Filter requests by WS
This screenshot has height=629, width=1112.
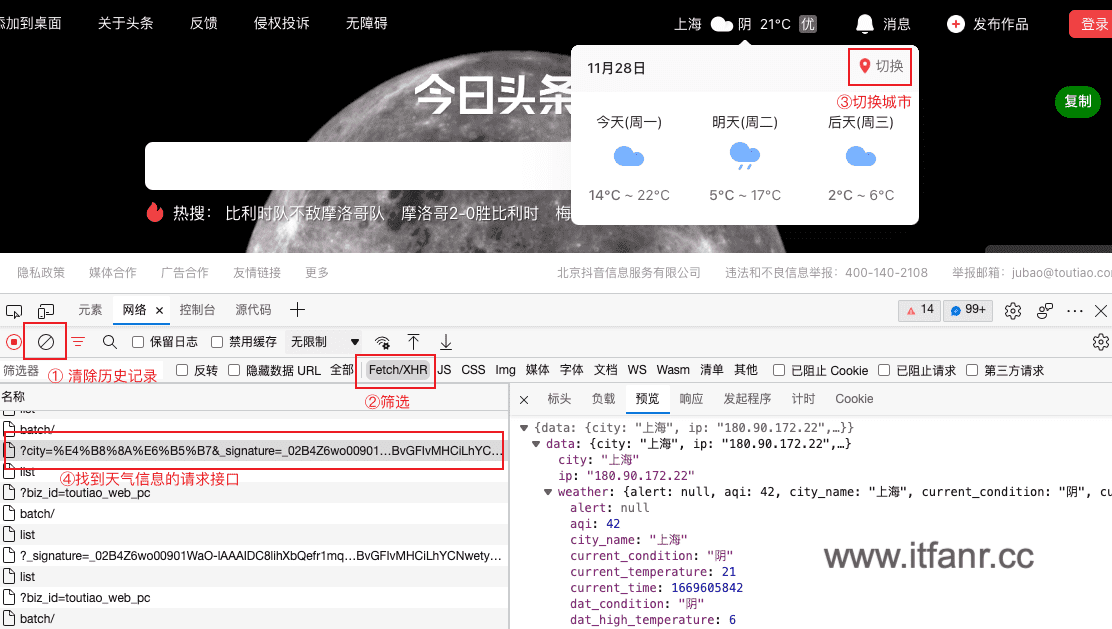click(x=637, y=370)
